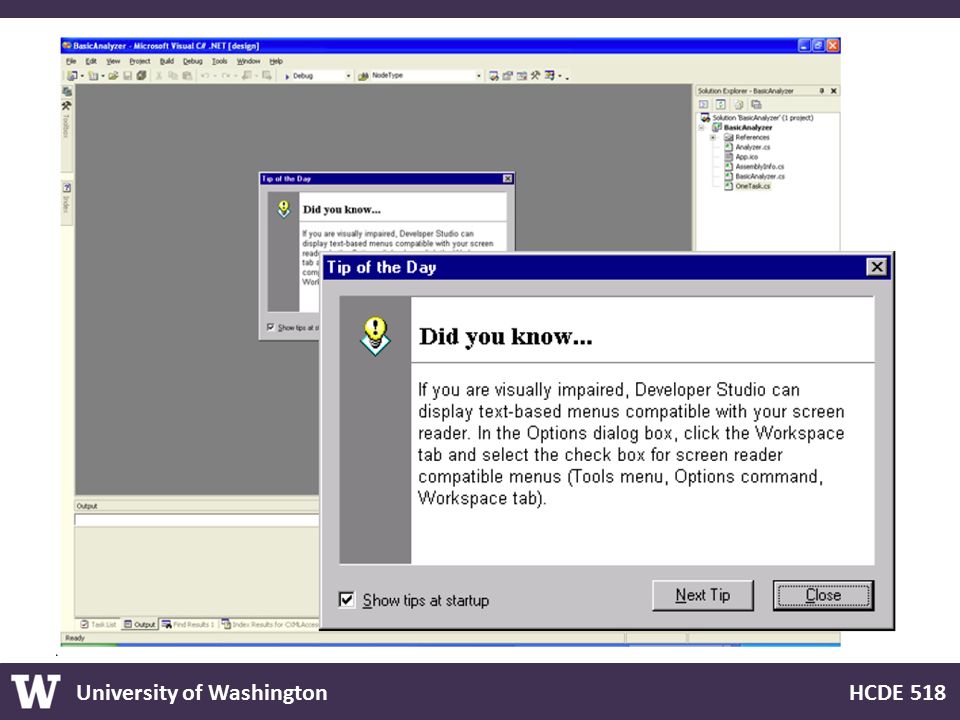Screen dimensions: 960x720
Task: Switch to the Task List tab
Action: tap(99, 624)
